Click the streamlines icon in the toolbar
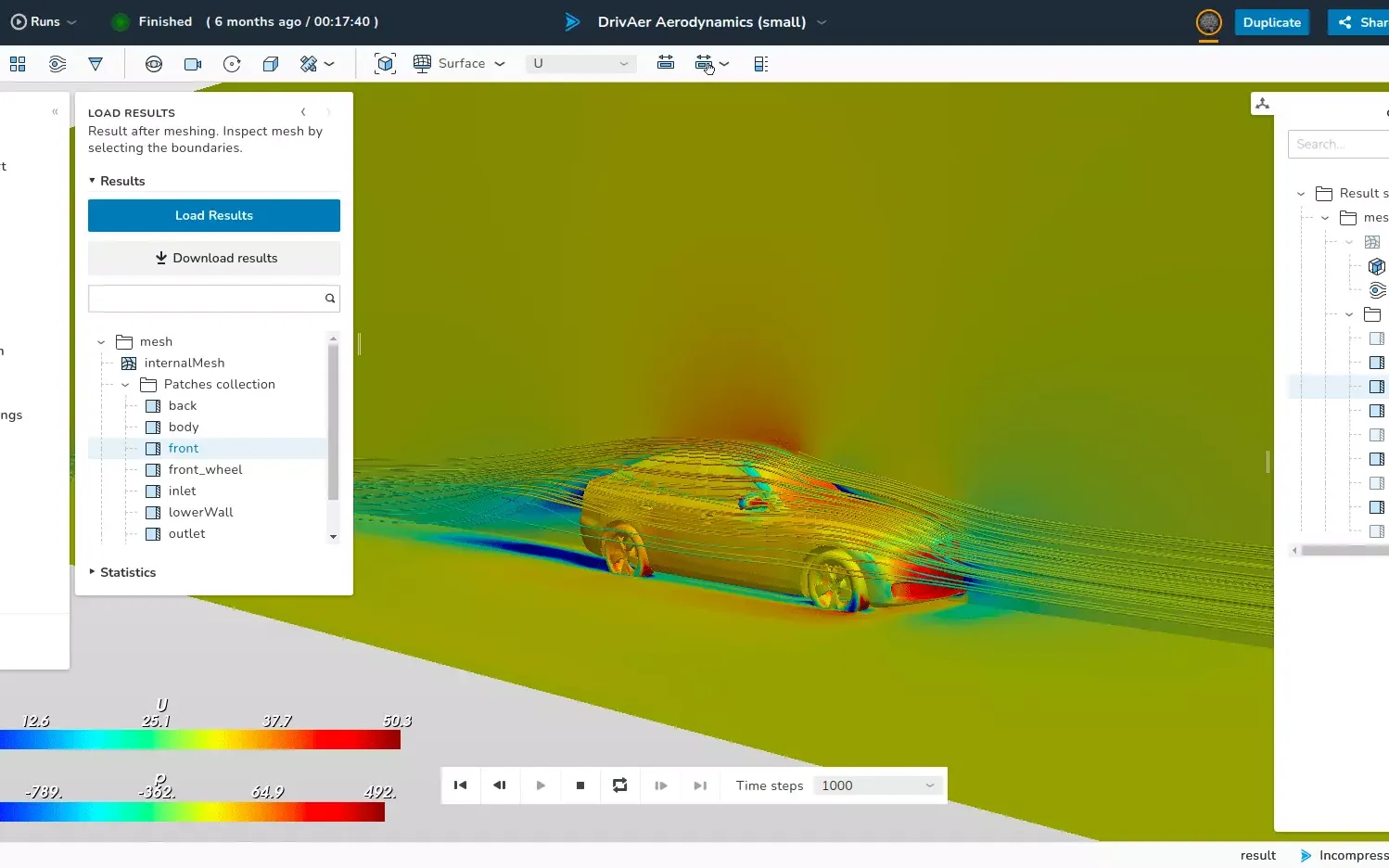The width and height of the screenshot is (1389, 868). (x=57, y=64)
